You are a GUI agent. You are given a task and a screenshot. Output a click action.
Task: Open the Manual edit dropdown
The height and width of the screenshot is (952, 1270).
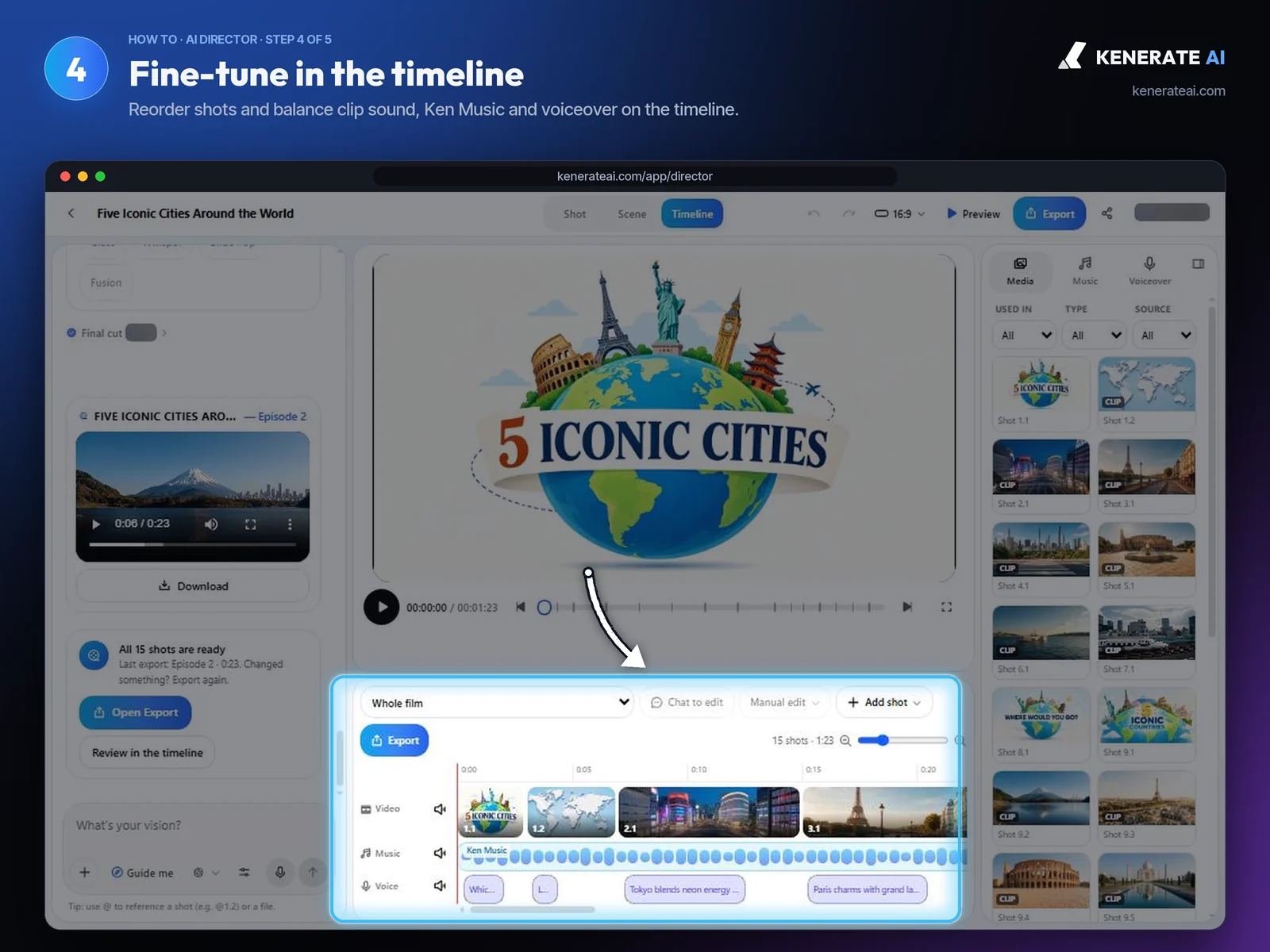[784, 703]
